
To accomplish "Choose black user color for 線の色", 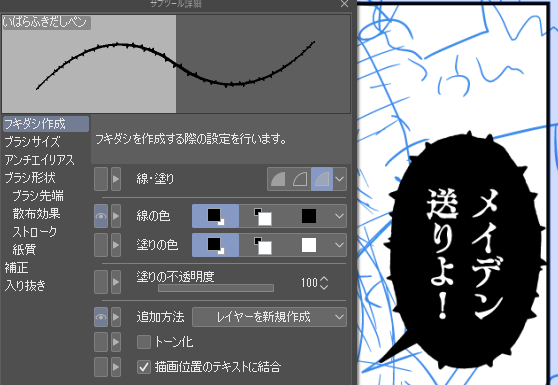I will click(x=309, y=216).
